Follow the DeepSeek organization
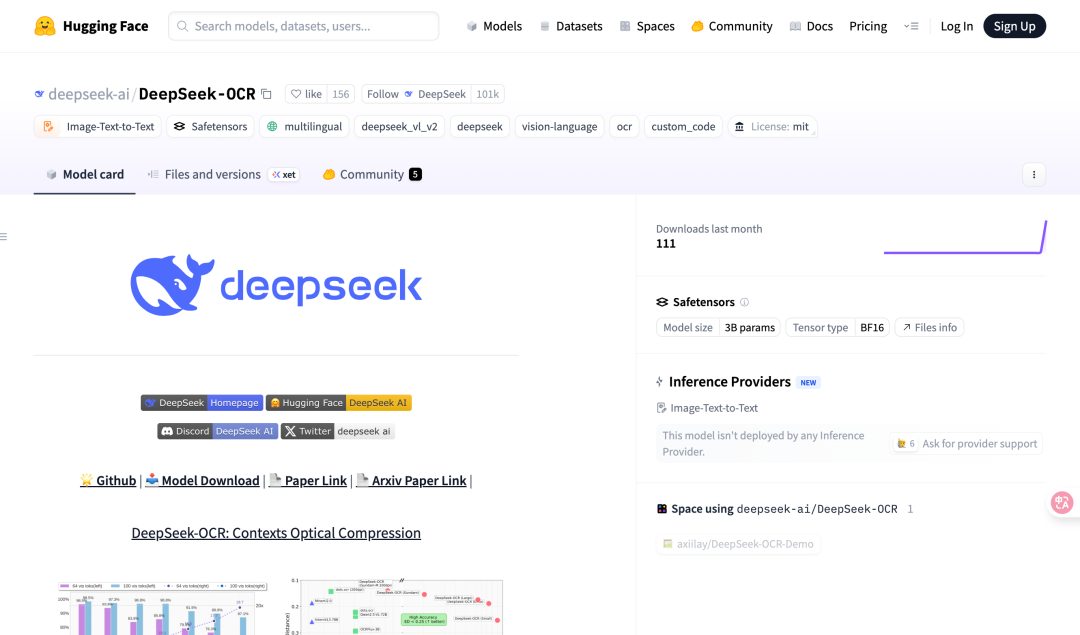 tap(419, 92)
